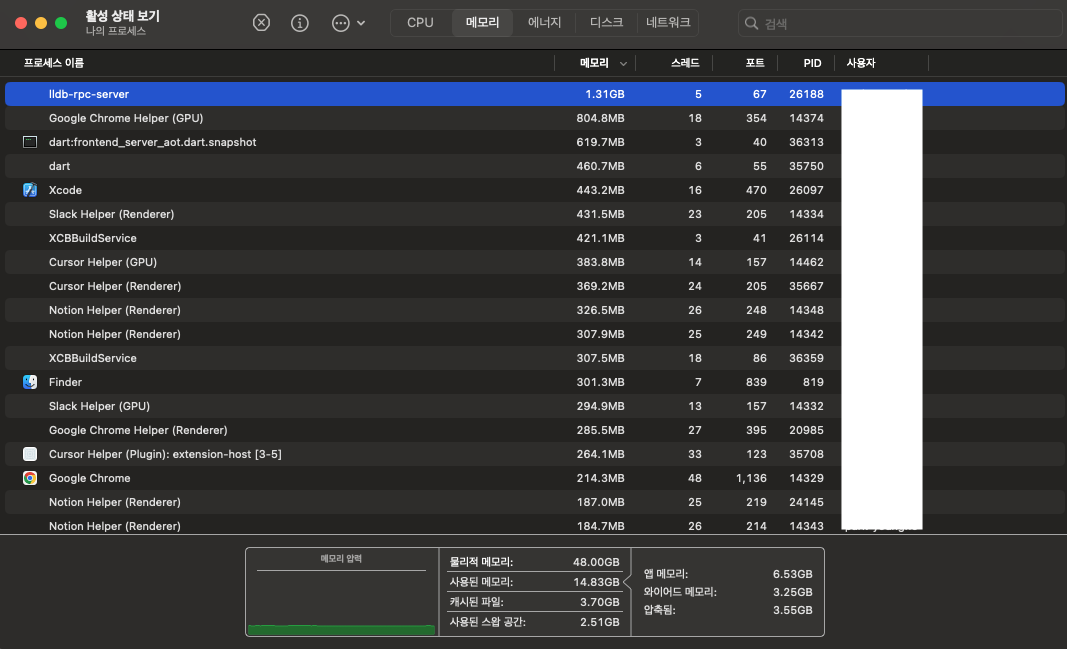Image resolution: width=1067 pixels, height=649 pixels.
Task: Select the Cursor Helper (Renderer) row
Action: tap(534, 286)
